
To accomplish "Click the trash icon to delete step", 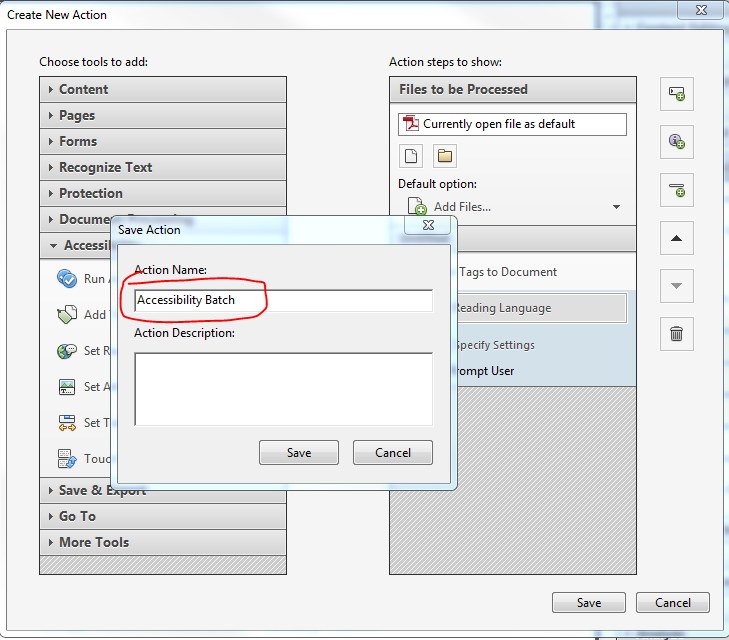I will coord(676,333).
